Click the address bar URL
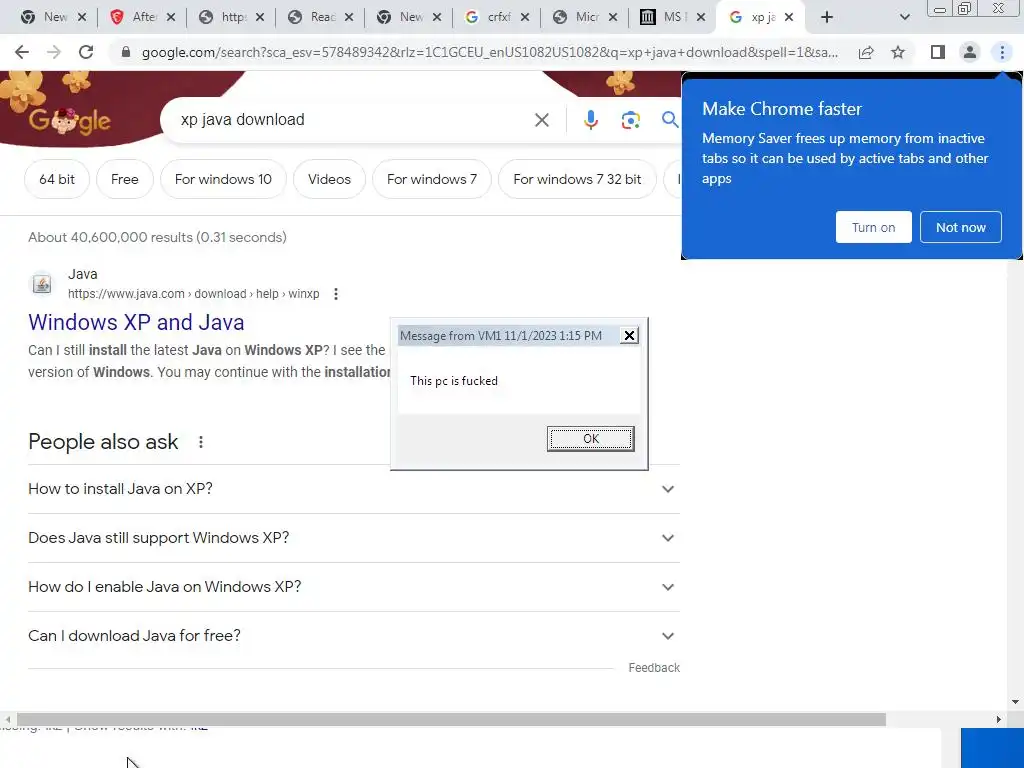Viewport: 1024px width, 768px height. pos(490,52)
